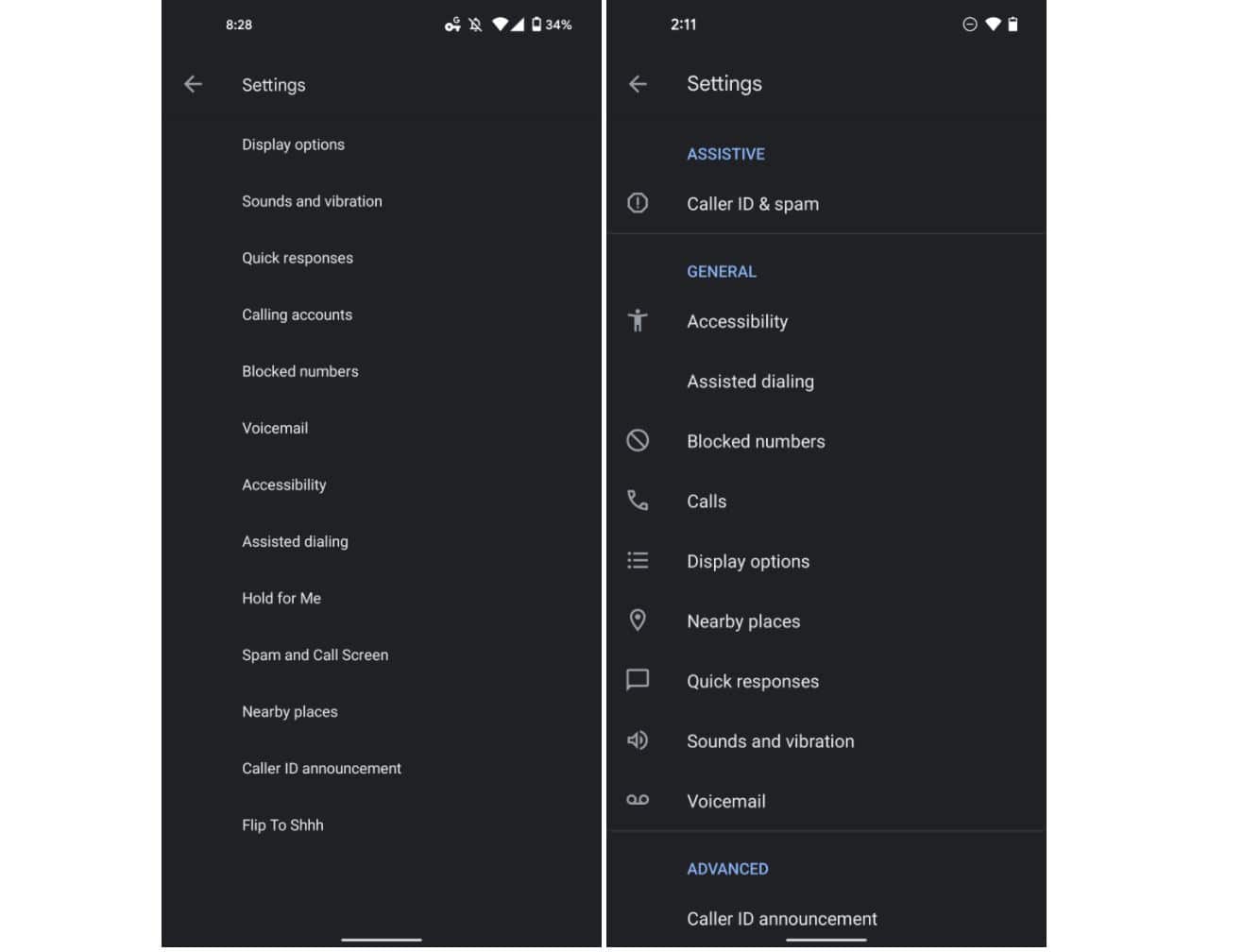The image size is (1243, 952).
Task: Click the Voicemail tape icon
Action: 638,801
